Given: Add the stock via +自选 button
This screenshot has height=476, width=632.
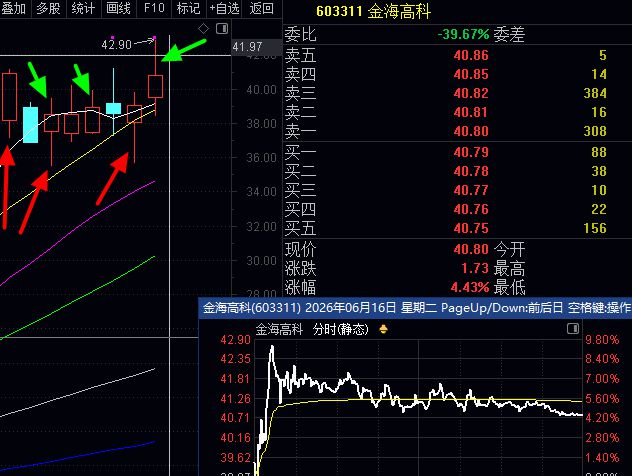Looking at the screenshot, I should pos(224,8).
